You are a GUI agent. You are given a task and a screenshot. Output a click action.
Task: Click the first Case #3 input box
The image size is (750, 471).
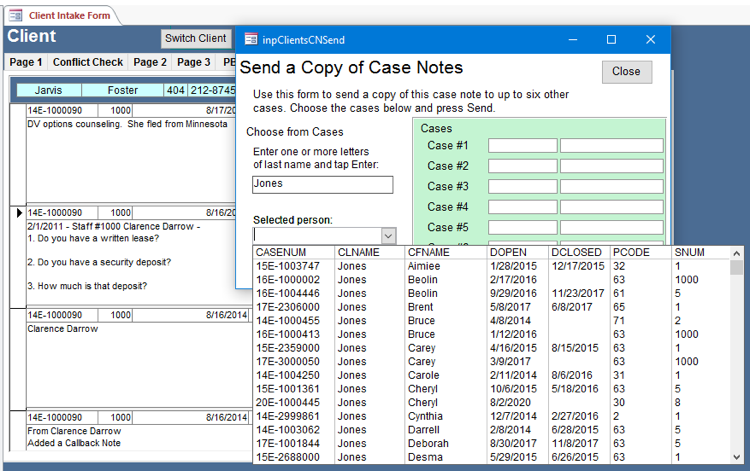click(522, 187)
